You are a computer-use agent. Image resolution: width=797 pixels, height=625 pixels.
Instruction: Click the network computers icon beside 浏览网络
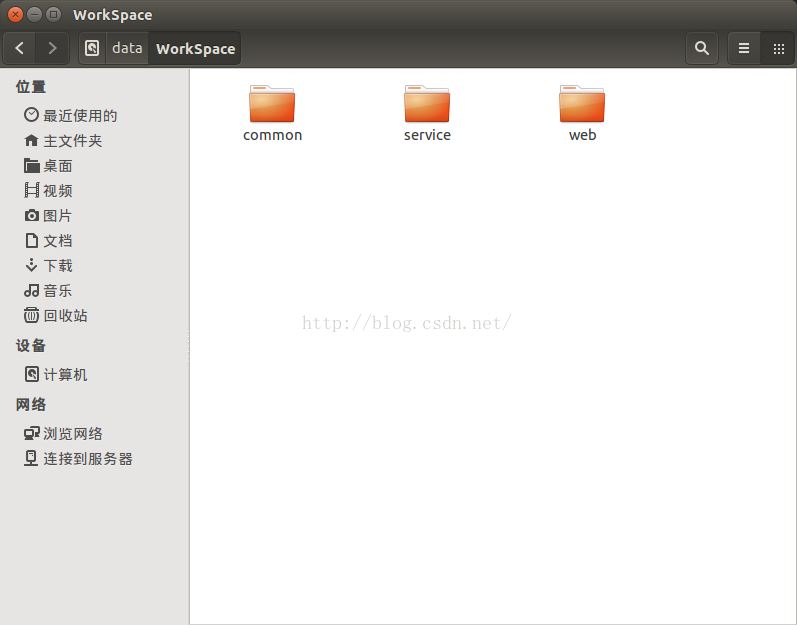pyautogui.click(x=32, y=433)
